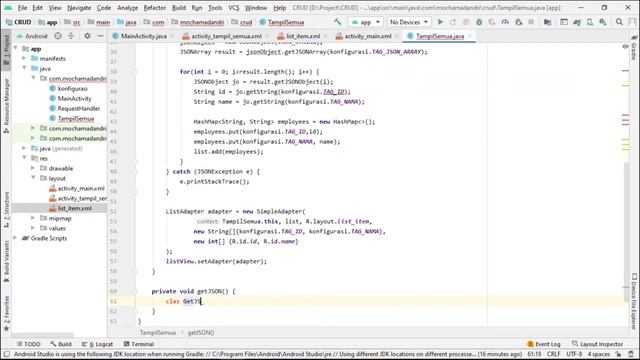Open the Resource Manager side panel
This screenshot has height=360, width=640.
pos(6,106)
